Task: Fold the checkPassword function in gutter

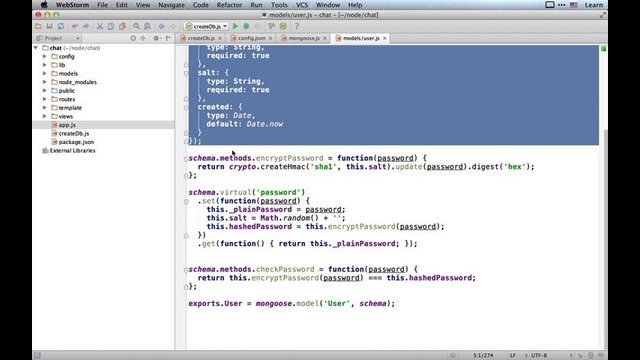Action: (x=186, y=270)
